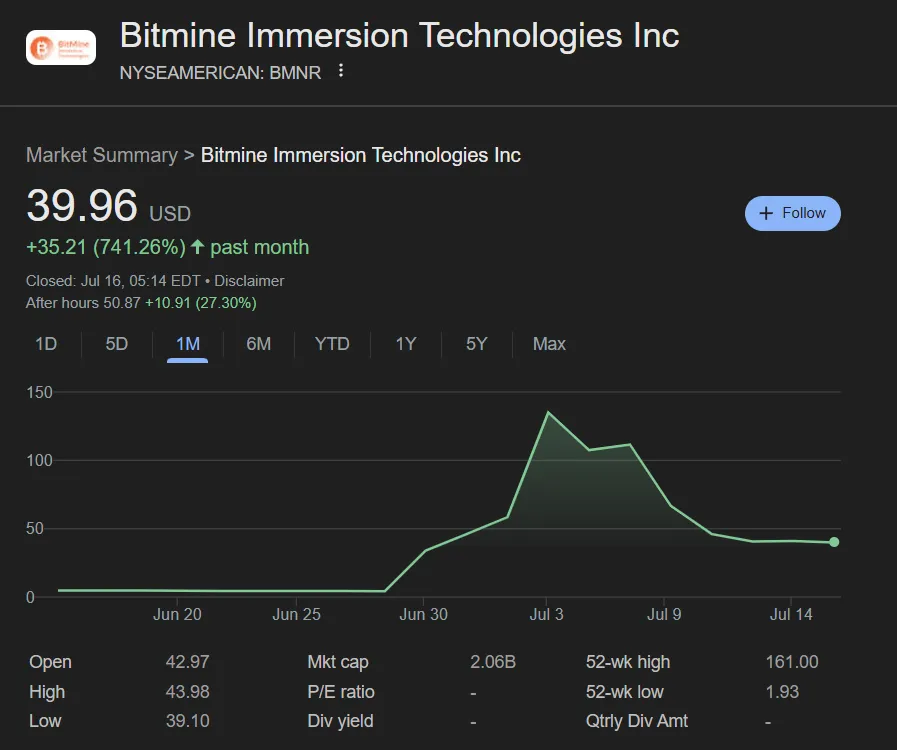This screenshot has width=897, height=750.
Task: Select the green endpoint dot on the chart
Action: pyautogui.click(x=834, y=542)
